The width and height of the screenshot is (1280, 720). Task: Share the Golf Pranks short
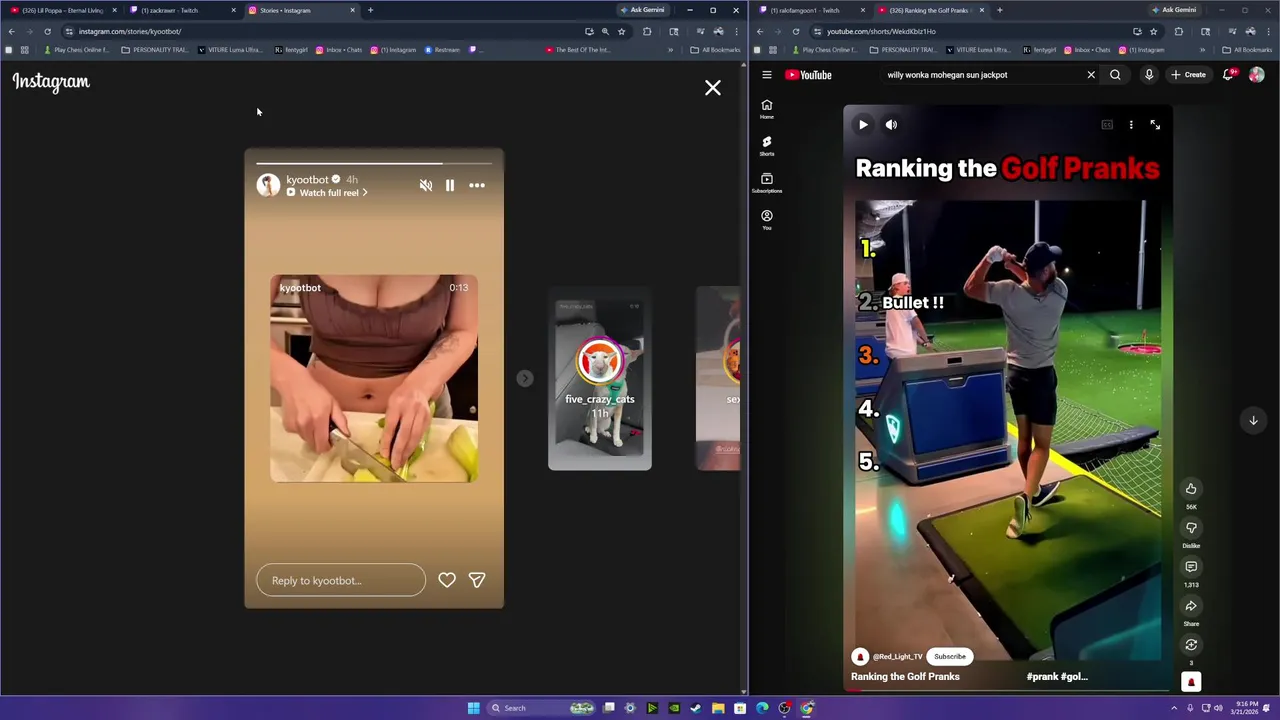(x=1191, y=606)
